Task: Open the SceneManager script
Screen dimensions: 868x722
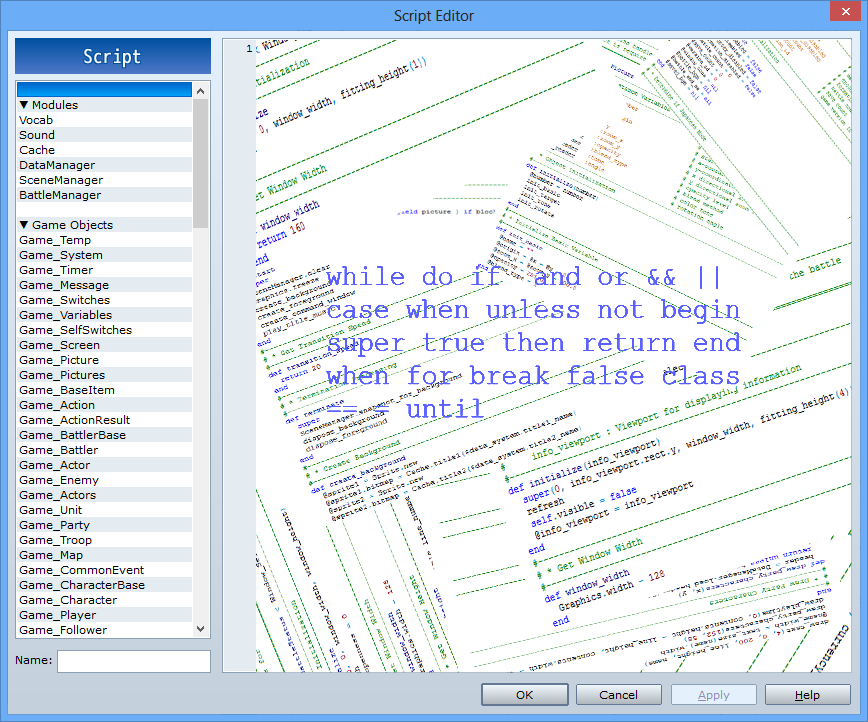Action: click(105, 180)
